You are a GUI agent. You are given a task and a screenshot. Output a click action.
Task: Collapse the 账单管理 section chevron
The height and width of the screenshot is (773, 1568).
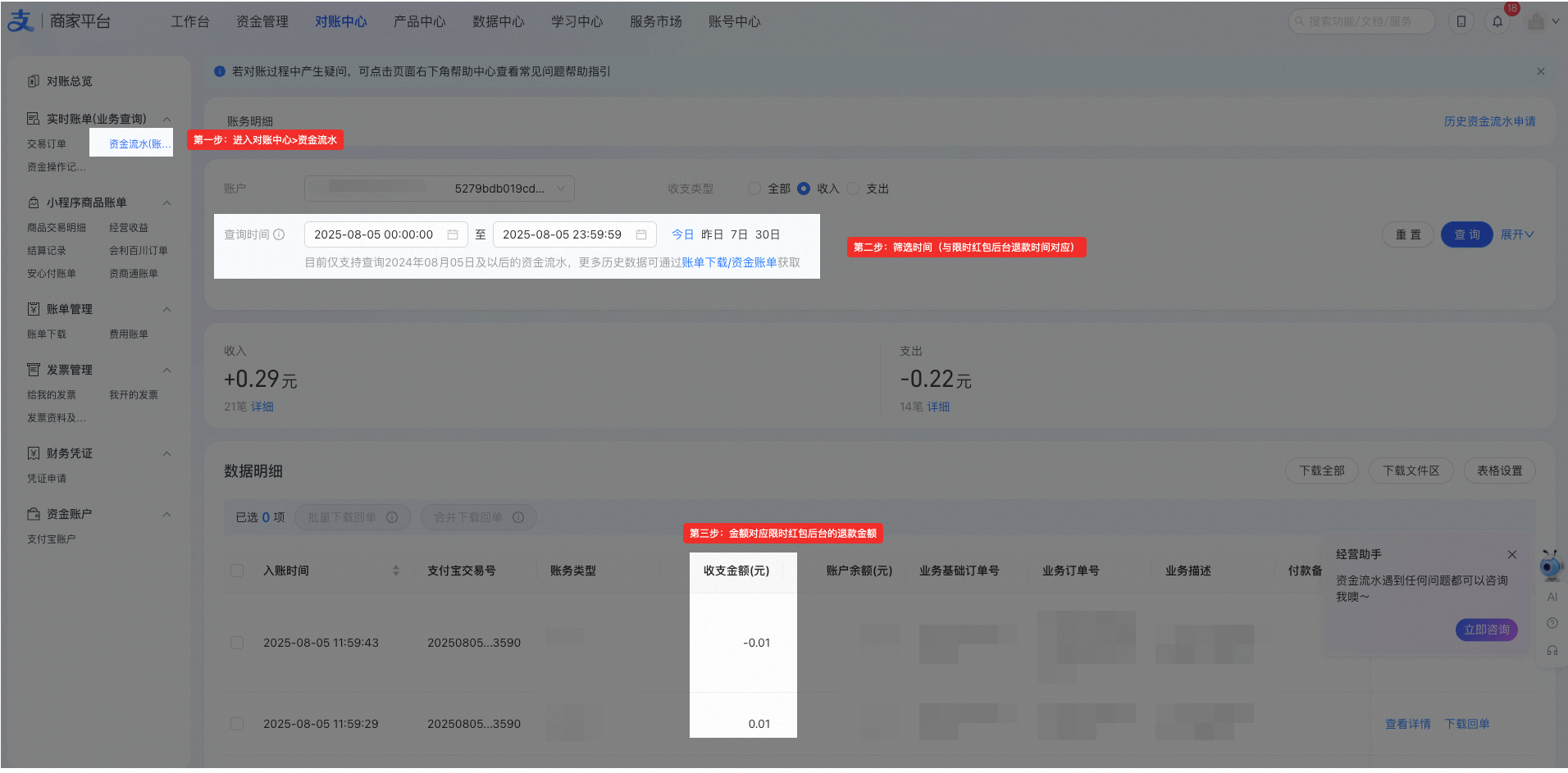point(166,309)
